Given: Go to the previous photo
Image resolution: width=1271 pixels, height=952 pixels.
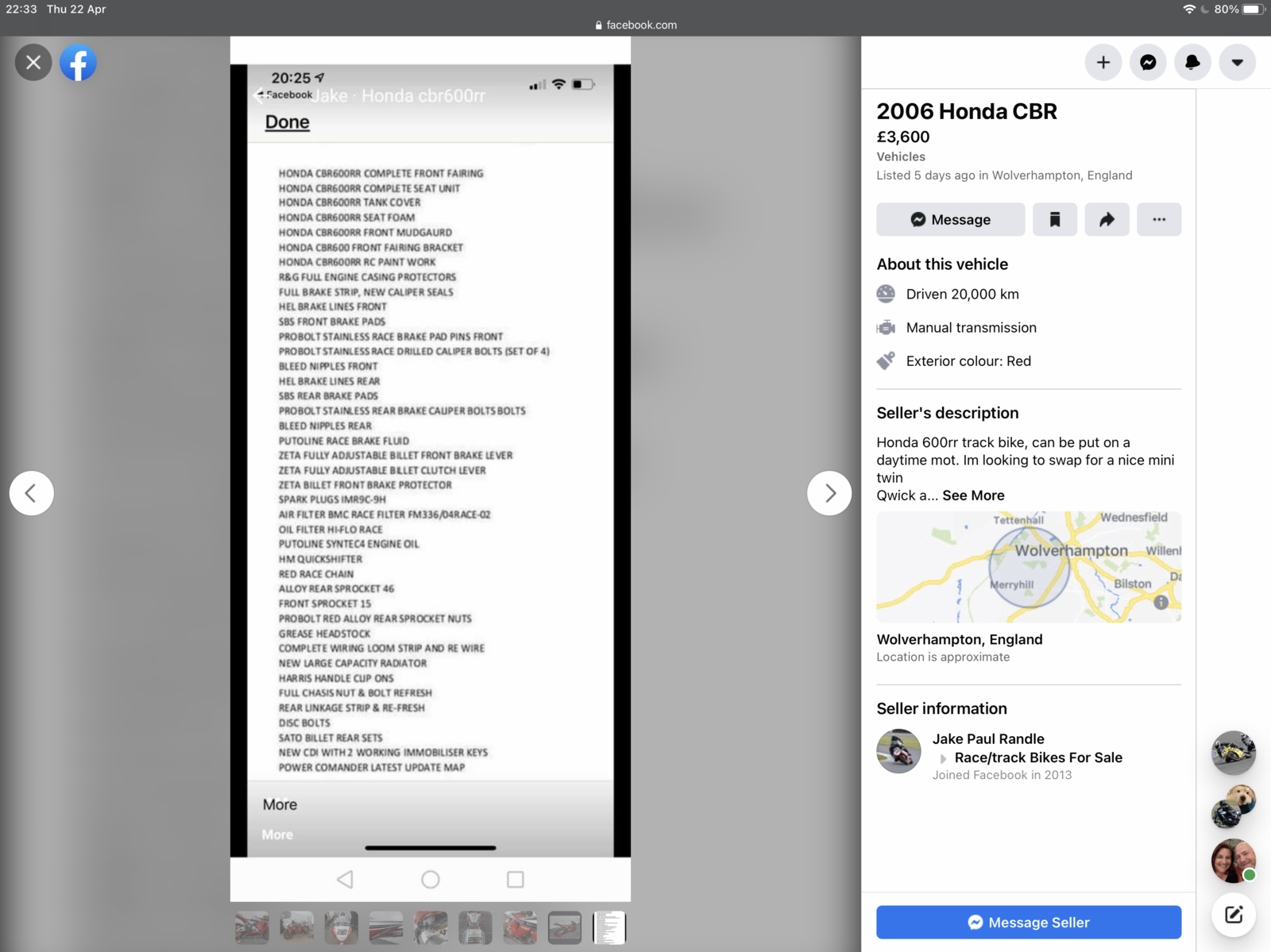Looking at the screenshot, I should pos(31,493).
